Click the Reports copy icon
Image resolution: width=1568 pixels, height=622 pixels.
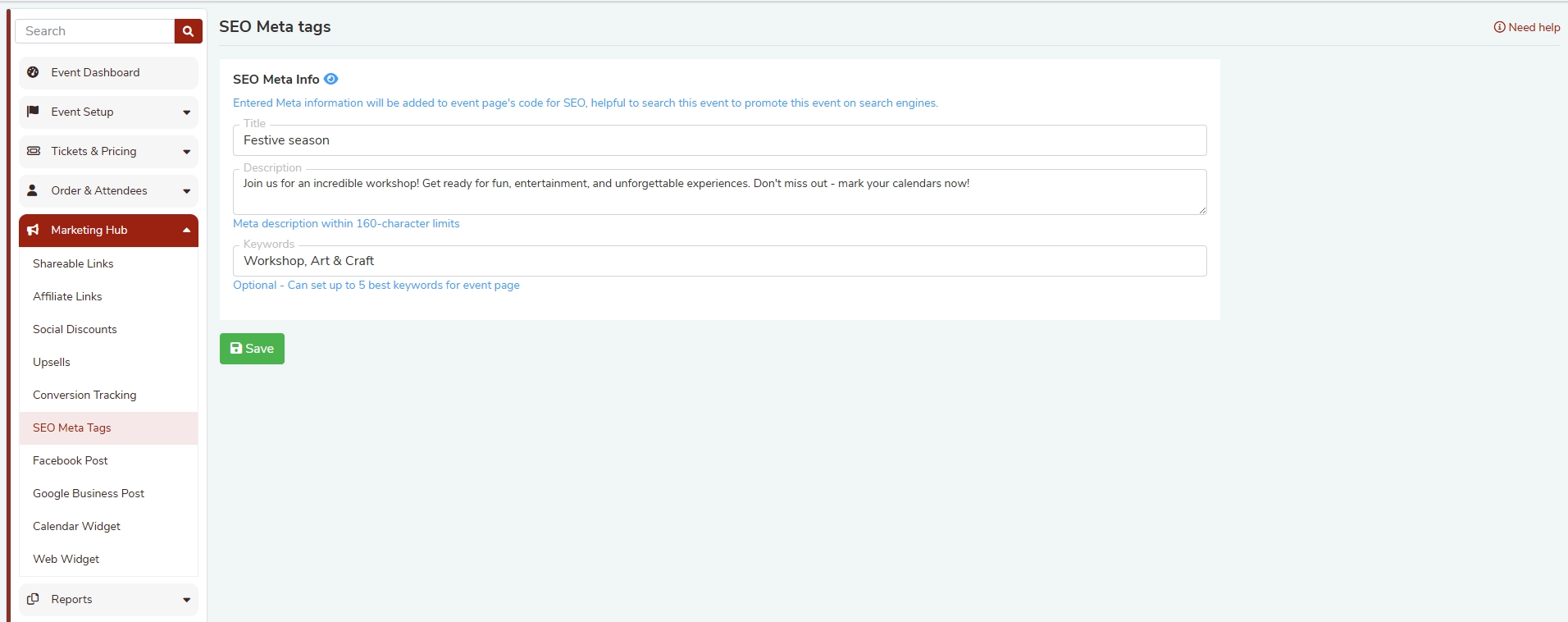coord(33,599)
